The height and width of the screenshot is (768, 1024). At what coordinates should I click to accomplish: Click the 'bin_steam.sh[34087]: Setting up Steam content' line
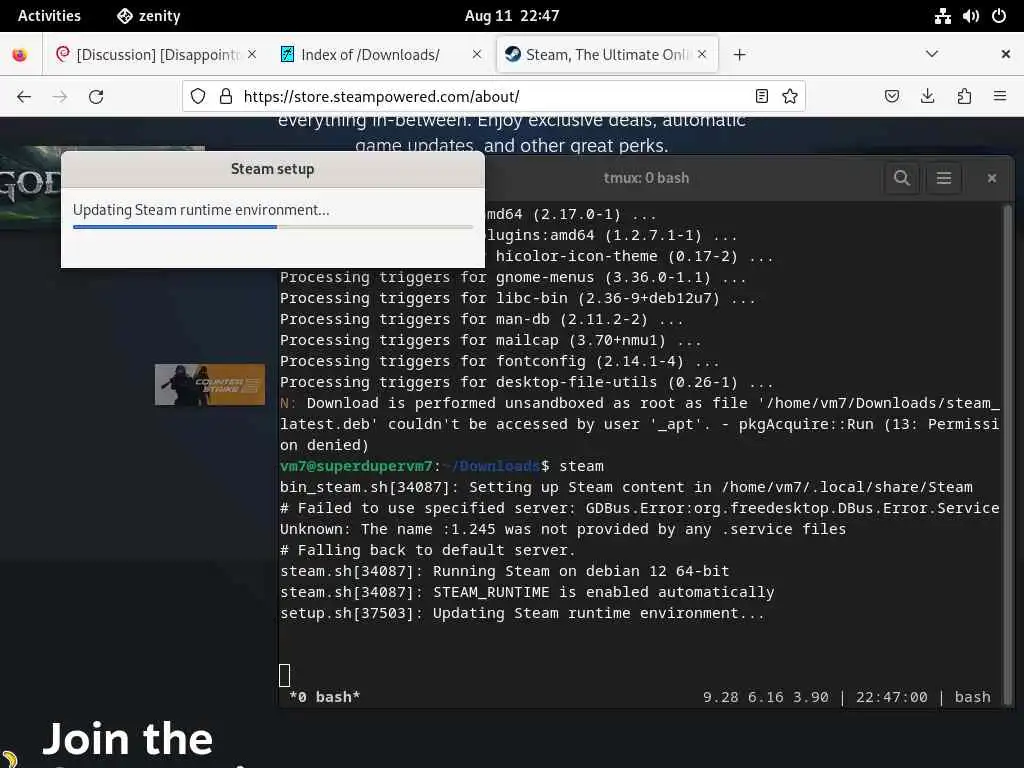pyautogui.click(x=626, y=487)
